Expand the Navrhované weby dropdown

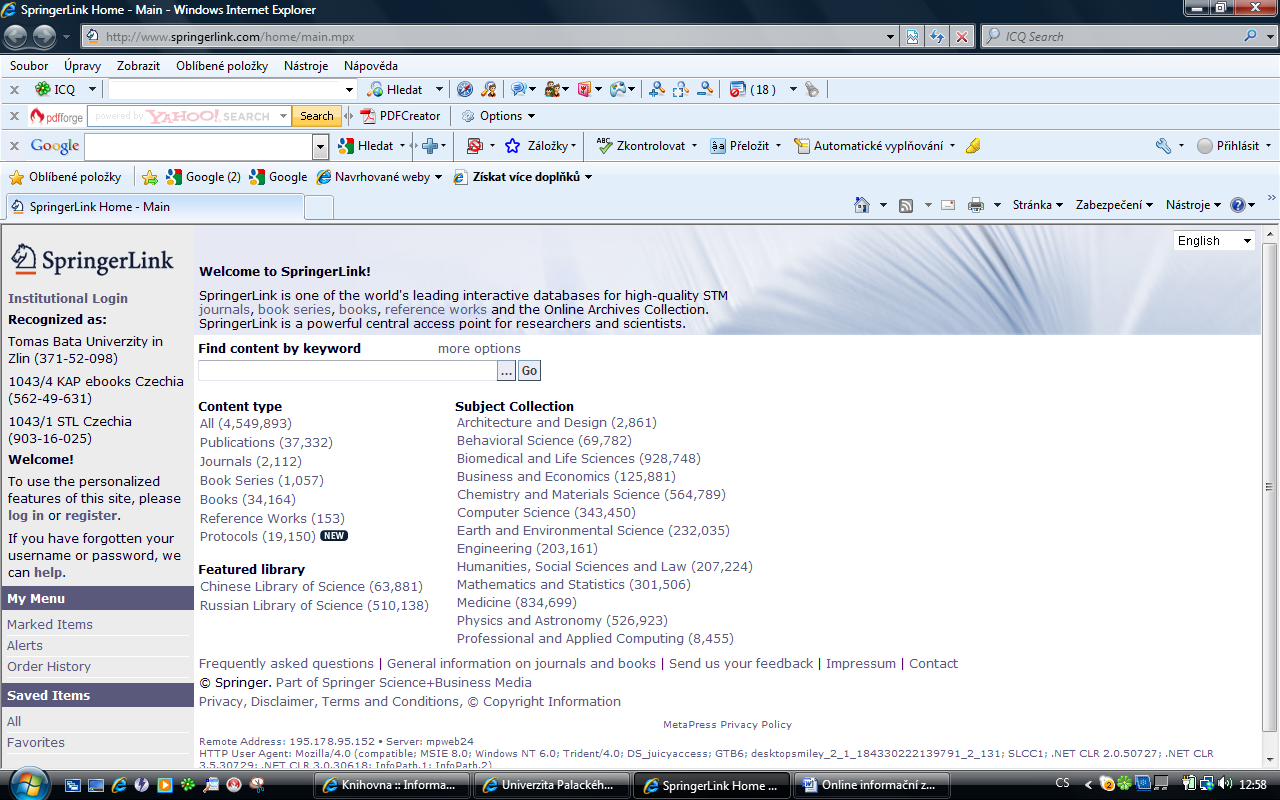pyautogui.click(x=438, y=177)
